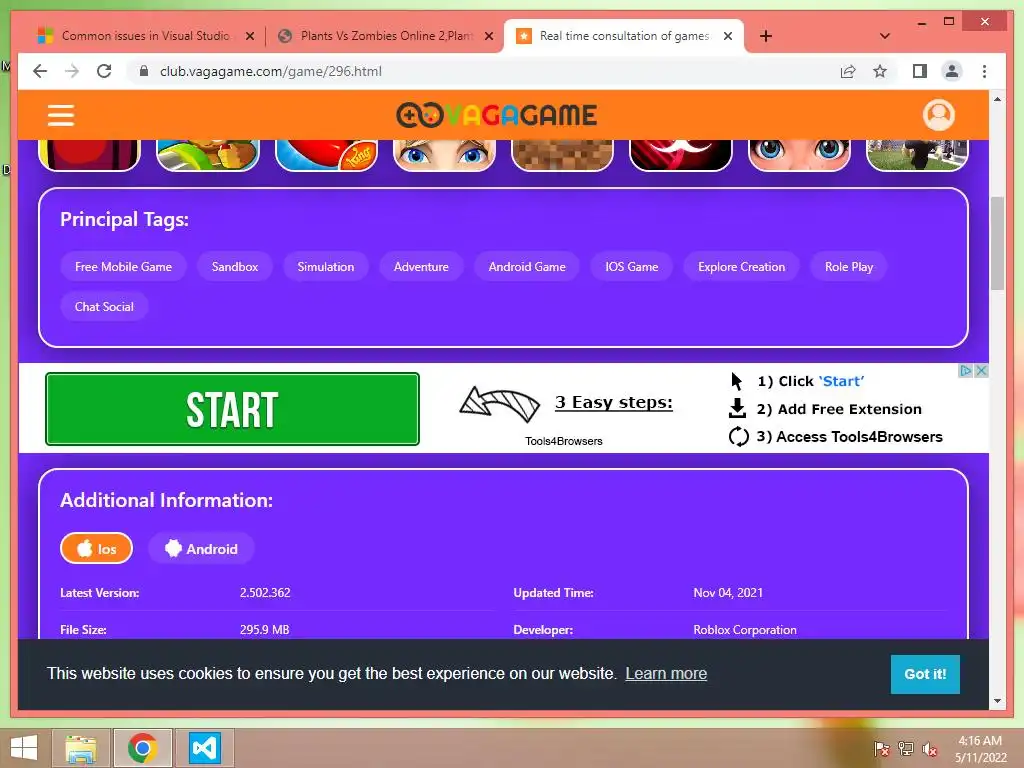Go to the VagaGame logo homepage
1024x768 pixels.
[496, 115]
